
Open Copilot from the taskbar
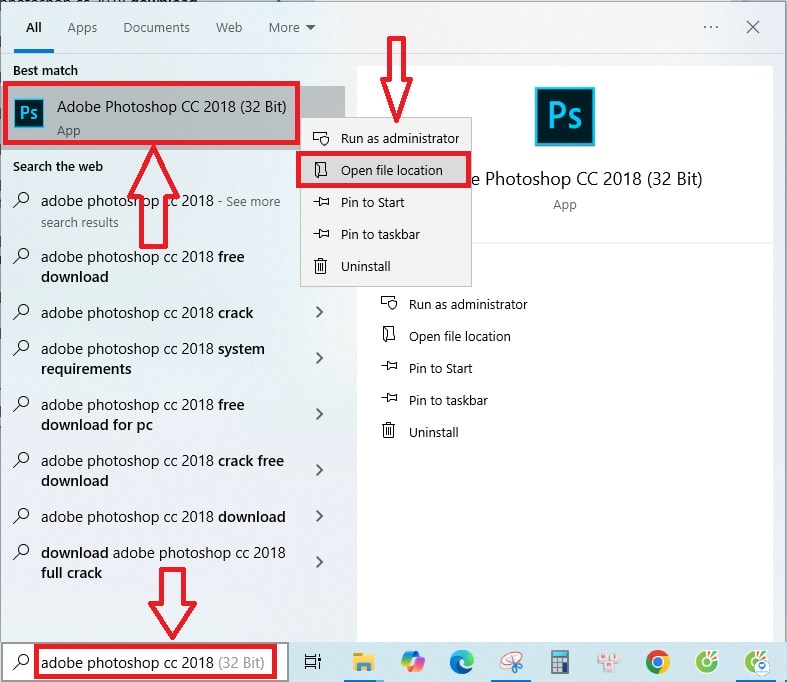pos(413,662)
